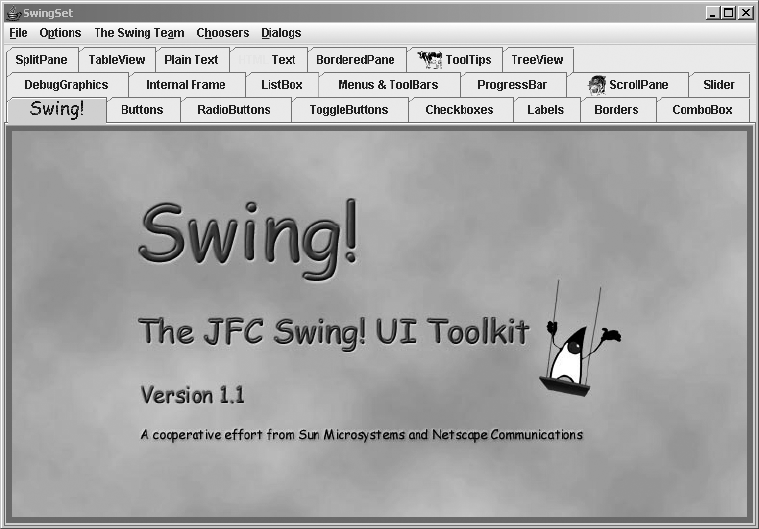Screen dimensions: 759x529
Task: Close the SwingSet window
Action: pyautogui.click(x=745, y=13)
